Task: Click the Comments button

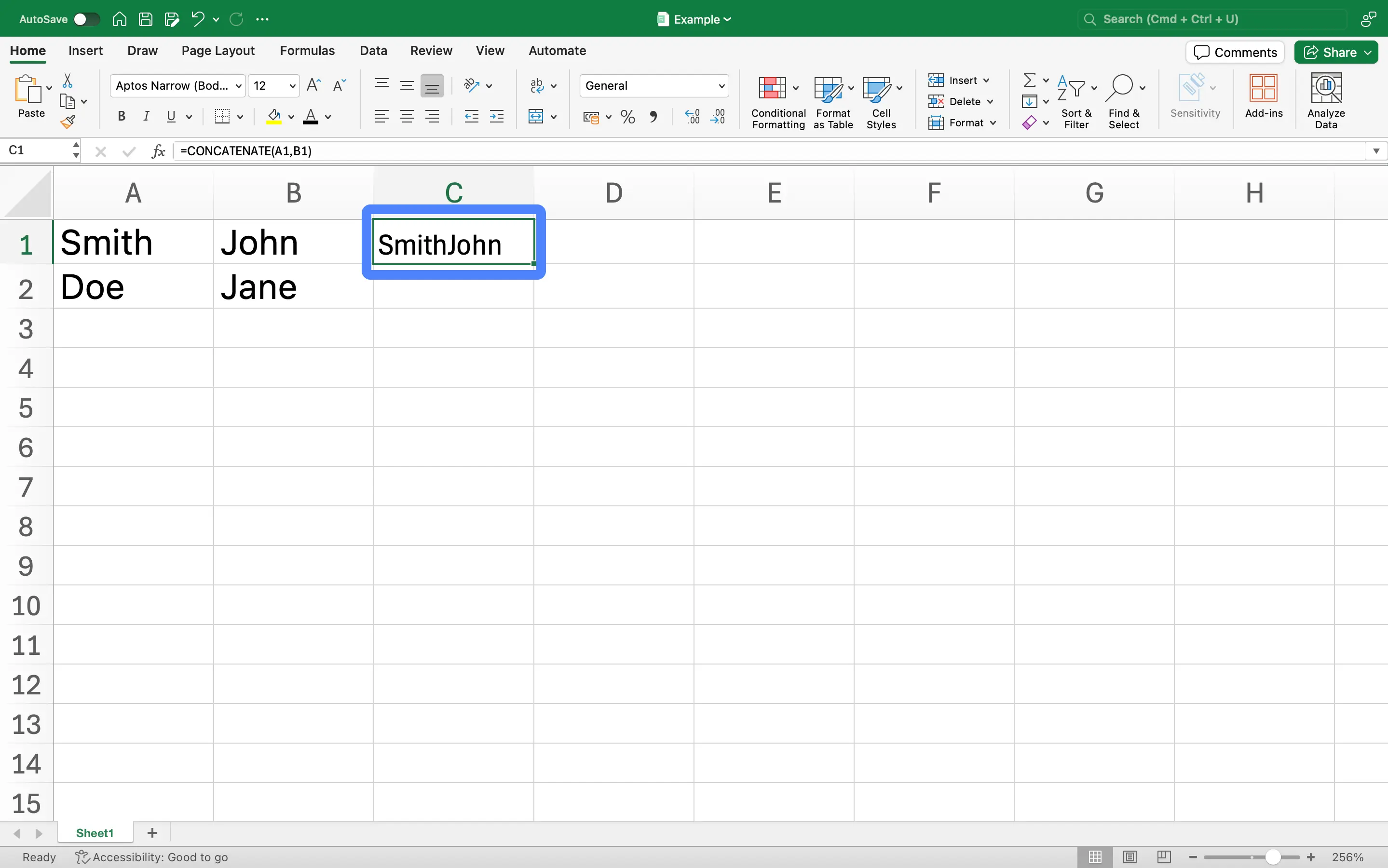Action: [x=1235, y=52]
